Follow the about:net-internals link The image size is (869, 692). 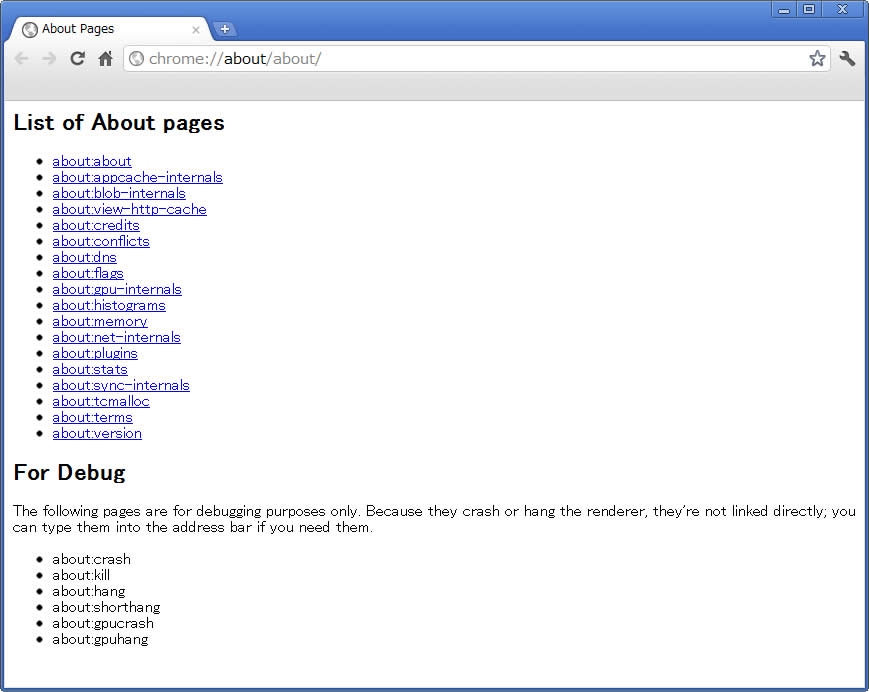click(116, 337)
